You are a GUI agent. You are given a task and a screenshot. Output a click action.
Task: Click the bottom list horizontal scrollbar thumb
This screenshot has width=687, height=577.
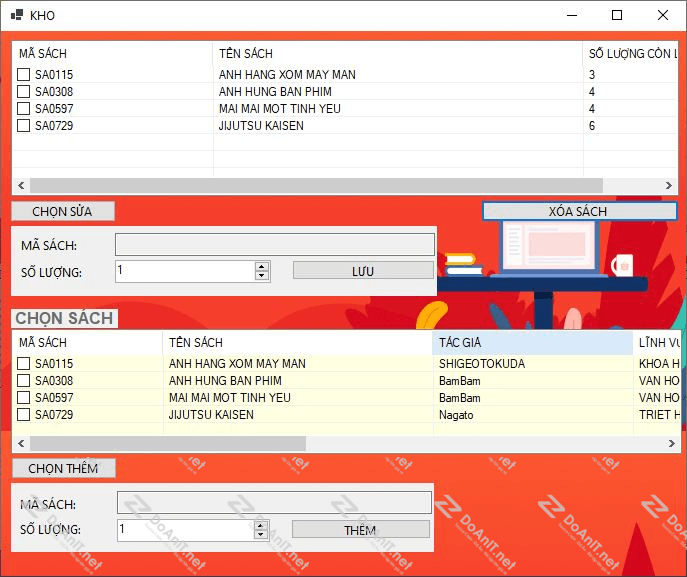click(x=168, y=443)
